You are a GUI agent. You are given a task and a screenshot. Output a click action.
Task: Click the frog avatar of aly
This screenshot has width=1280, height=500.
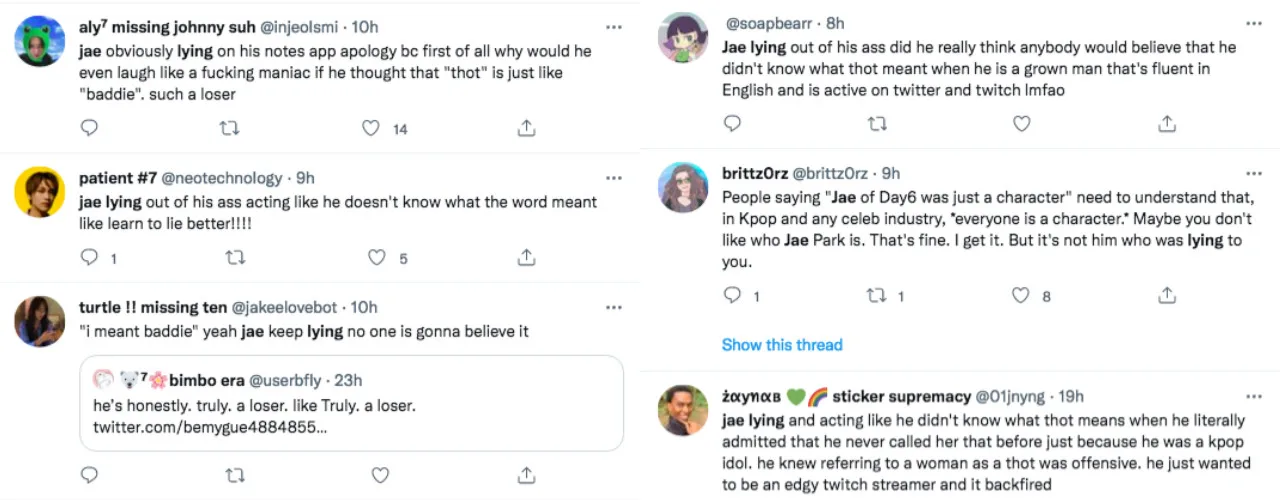point(41,41)
